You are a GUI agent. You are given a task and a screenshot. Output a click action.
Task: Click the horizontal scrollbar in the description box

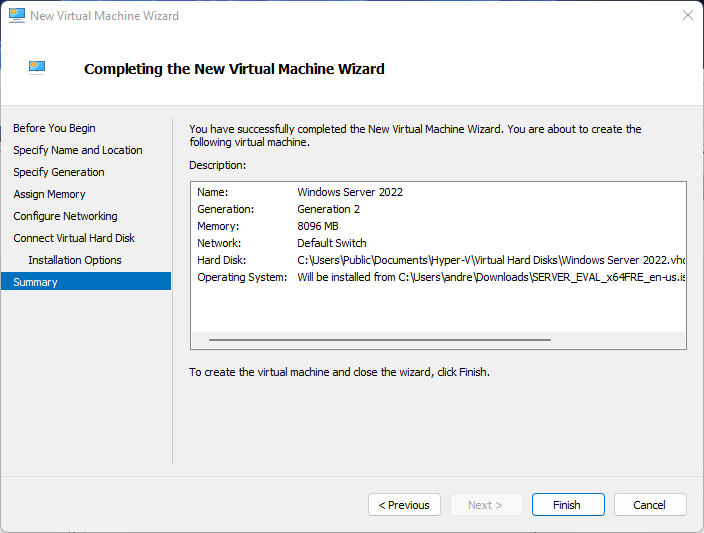[x=379, y=340]
